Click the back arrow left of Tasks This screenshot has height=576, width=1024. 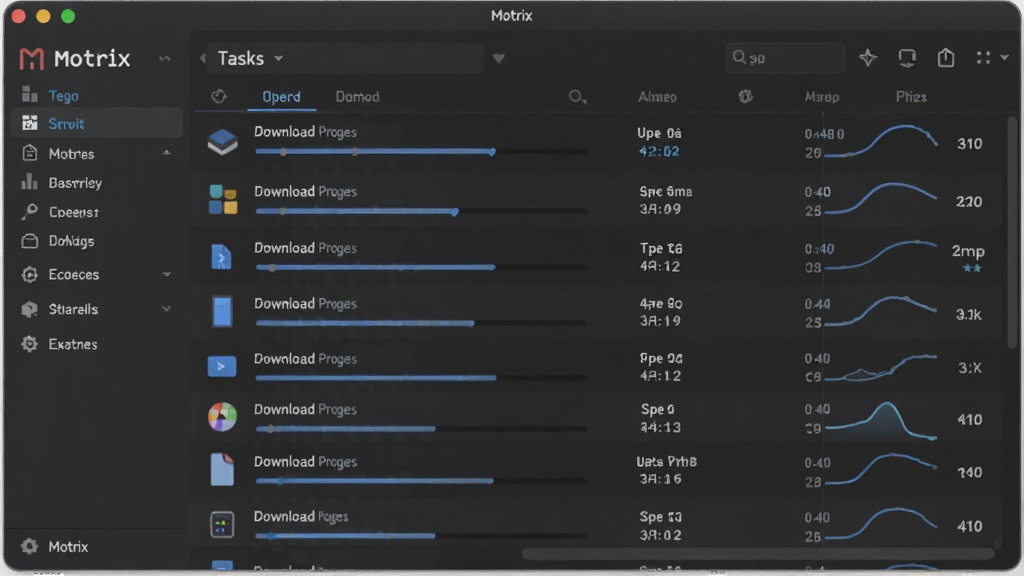click(x=202, y=58)
